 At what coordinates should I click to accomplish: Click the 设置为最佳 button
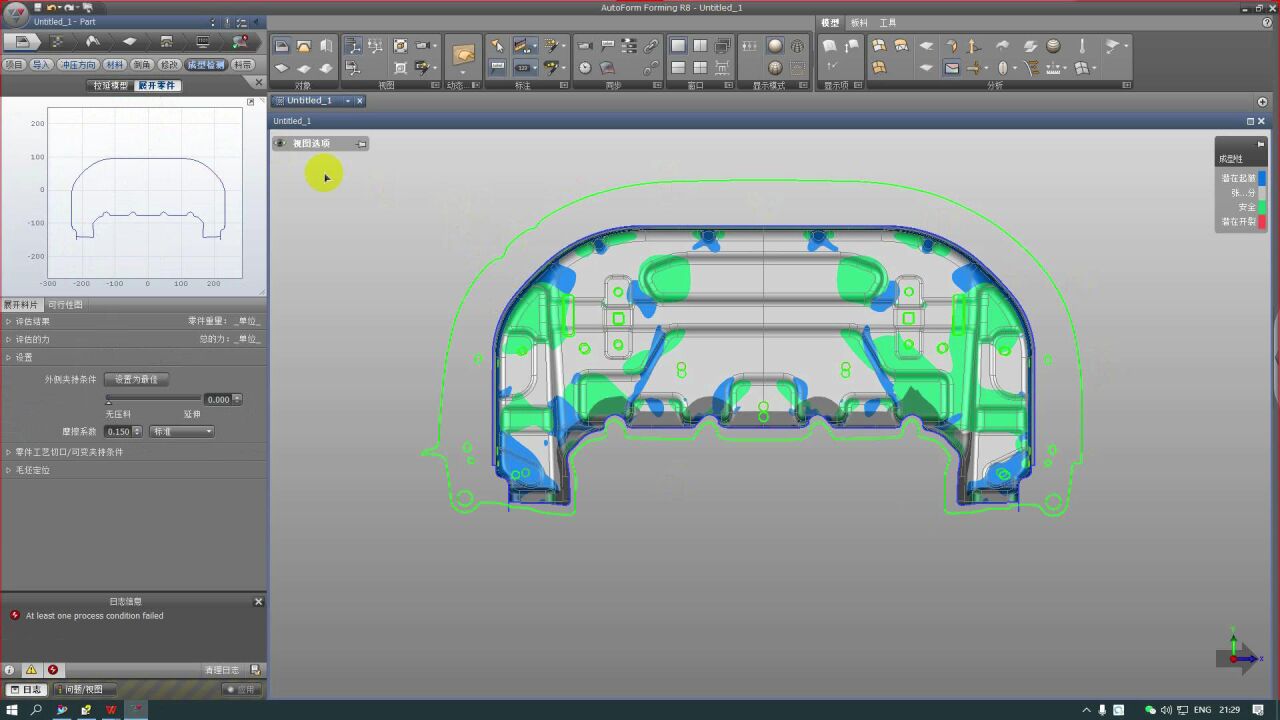[x=136, y=380]
